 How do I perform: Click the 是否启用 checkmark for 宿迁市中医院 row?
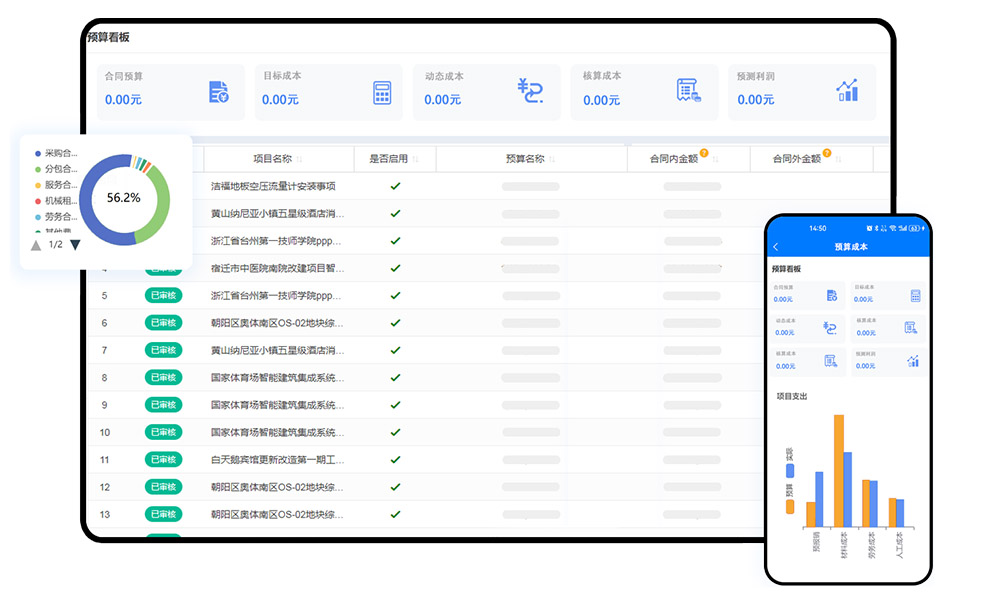[x=395, y=268]
